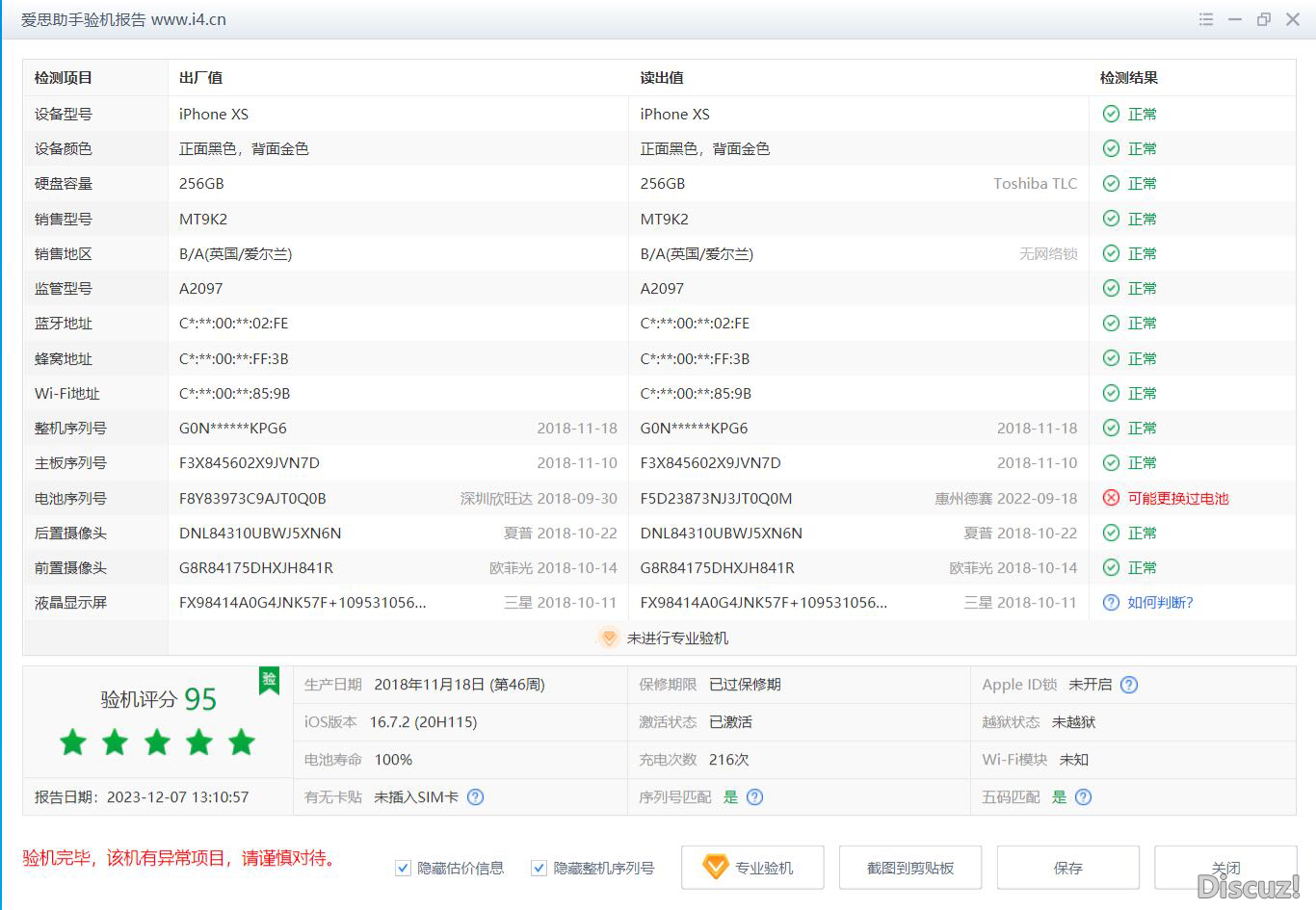1316x910 pixels.
Task: Click the five-star rating row
Action: 157,742
